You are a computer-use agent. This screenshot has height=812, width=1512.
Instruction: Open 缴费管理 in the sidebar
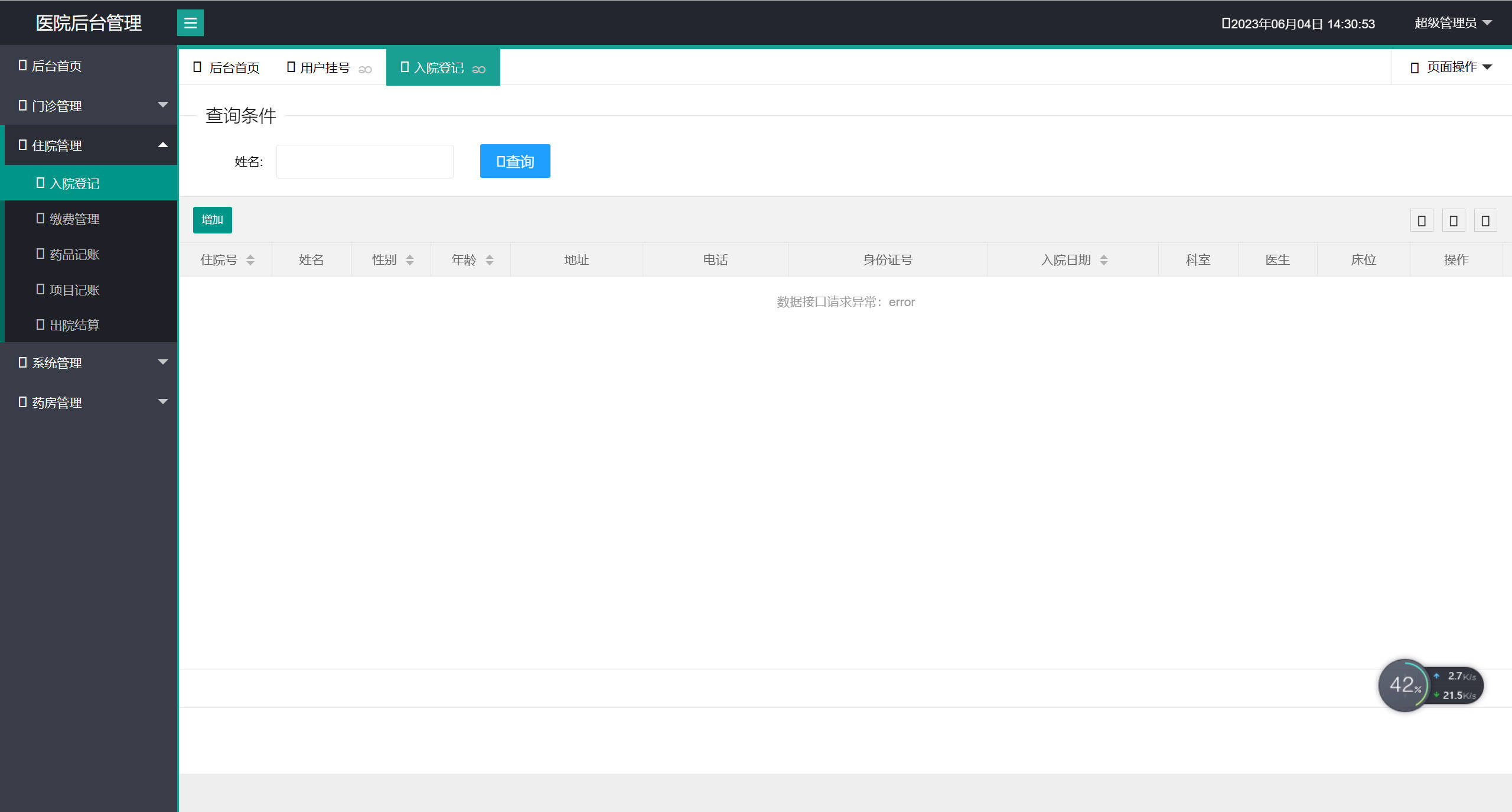[74, 219]
